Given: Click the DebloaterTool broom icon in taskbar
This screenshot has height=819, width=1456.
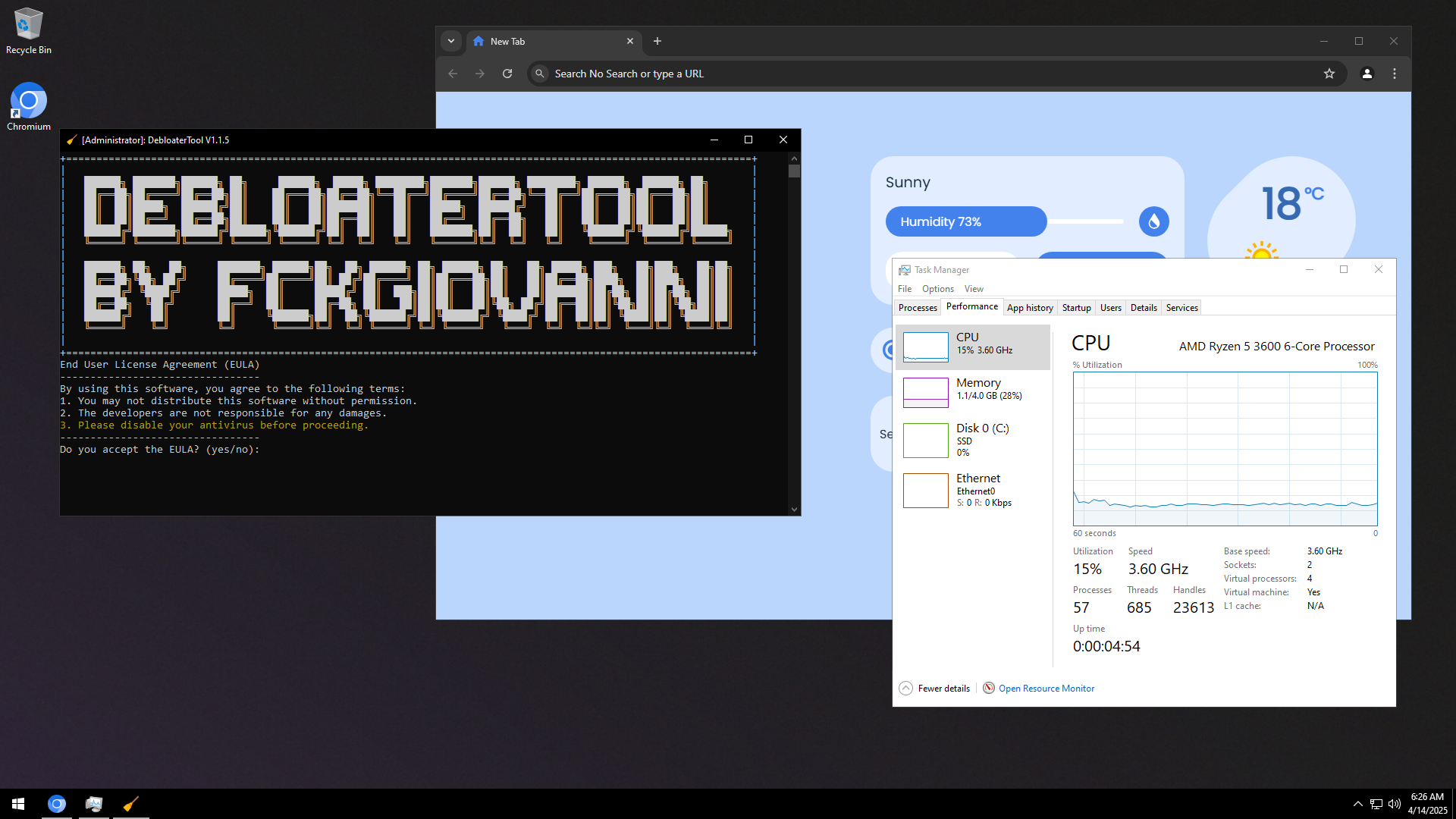Looking at the screenshot, I should (130, 804).
